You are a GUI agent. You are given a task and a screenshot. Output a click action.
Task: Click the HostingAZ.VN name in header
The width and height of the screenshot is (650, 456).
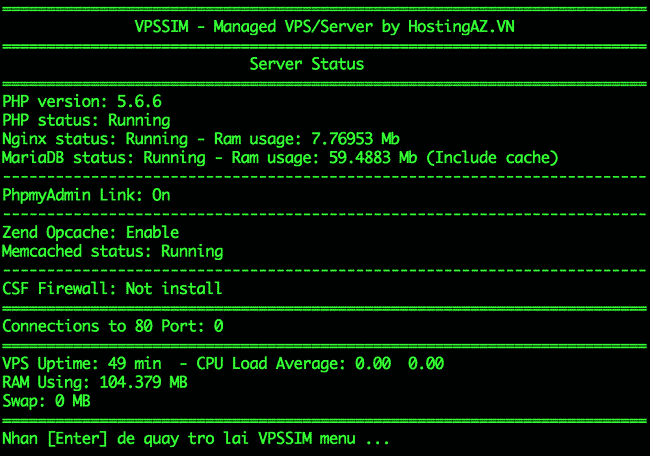click(x=461, y=27)
